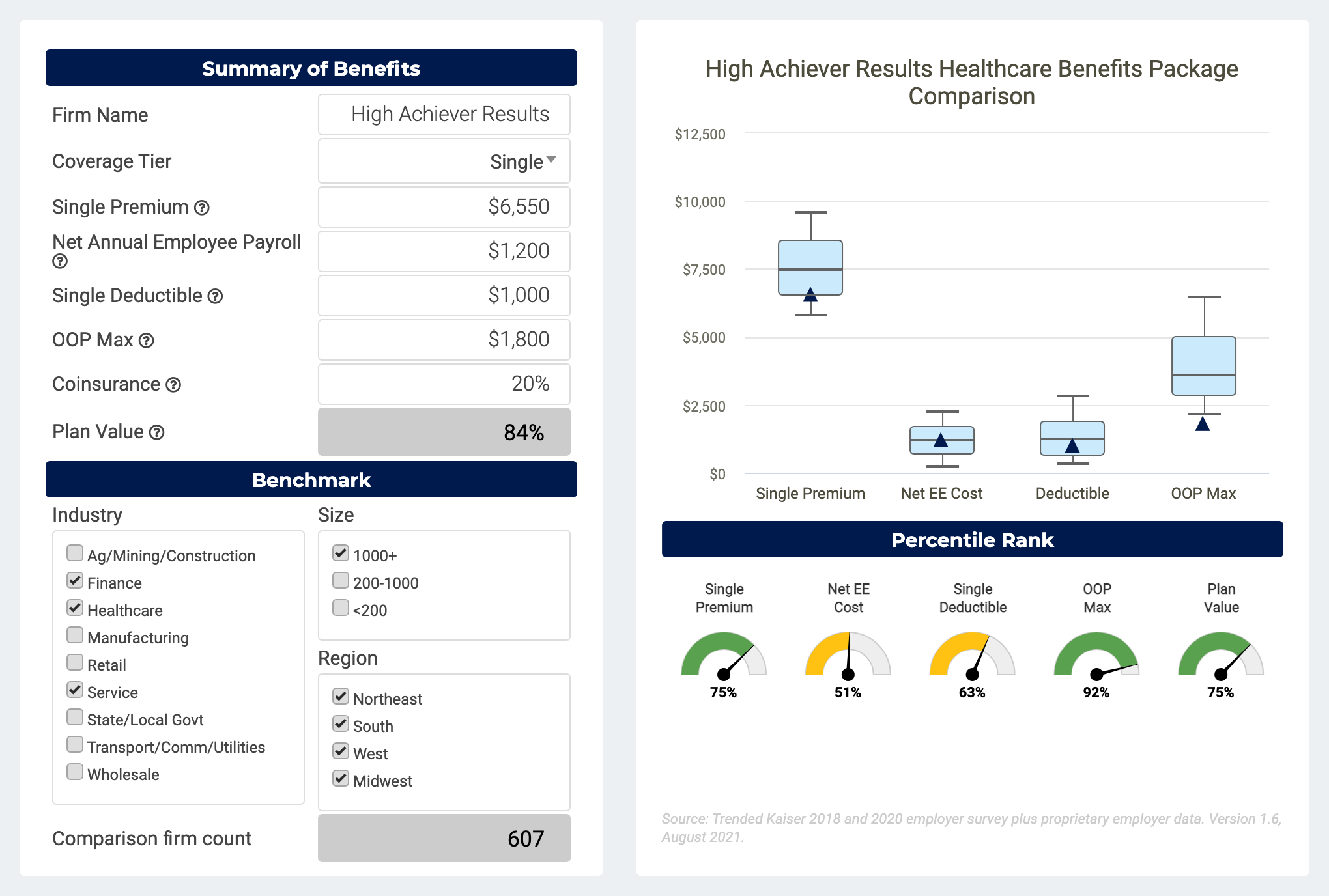Viewport: 1329px width, 896px height.
Task: Uncheck the Midwest region checkbox
Action: coord(341,779)
